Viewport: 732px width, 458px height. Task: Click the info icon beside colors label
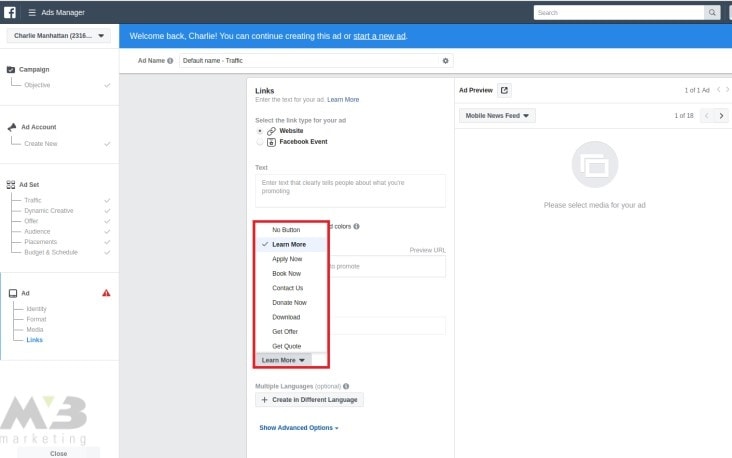point(356,226)
